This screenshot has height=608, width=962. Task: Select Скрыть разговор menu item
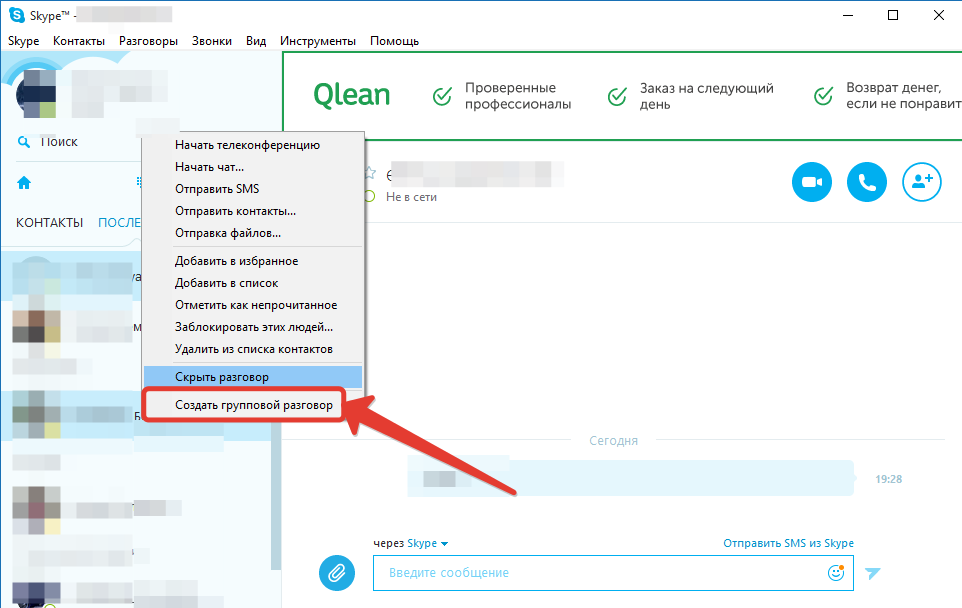253,377
